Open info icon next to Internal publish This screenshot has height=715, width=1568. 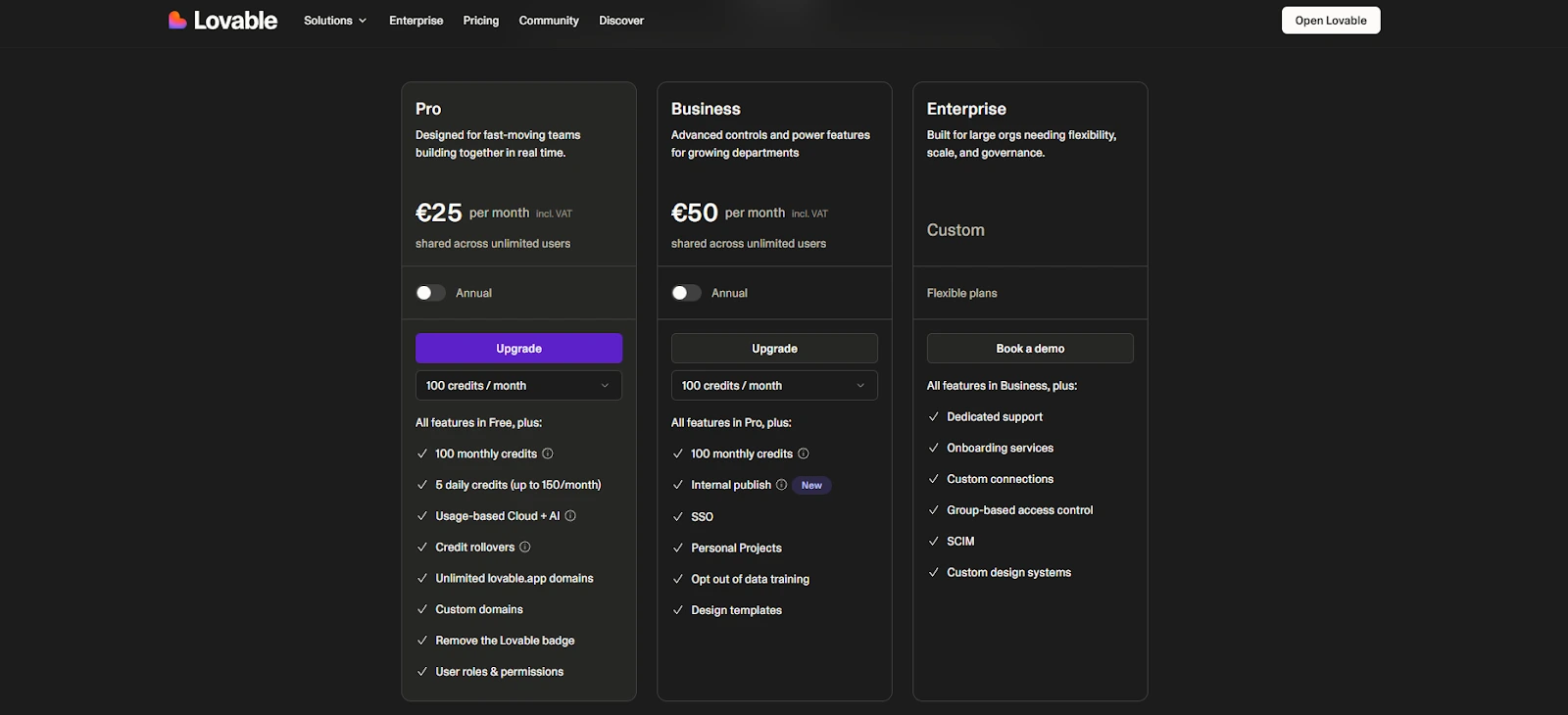pos(782,485)
